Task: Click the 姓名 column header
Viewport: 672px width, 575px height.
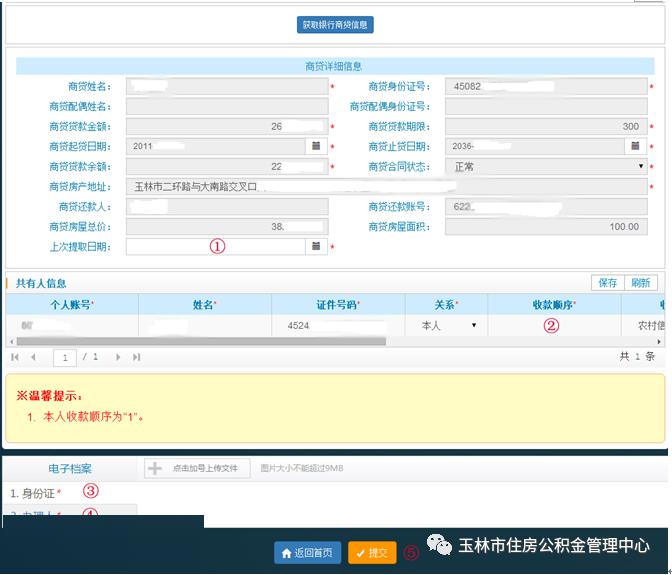Action: (204, 305)
